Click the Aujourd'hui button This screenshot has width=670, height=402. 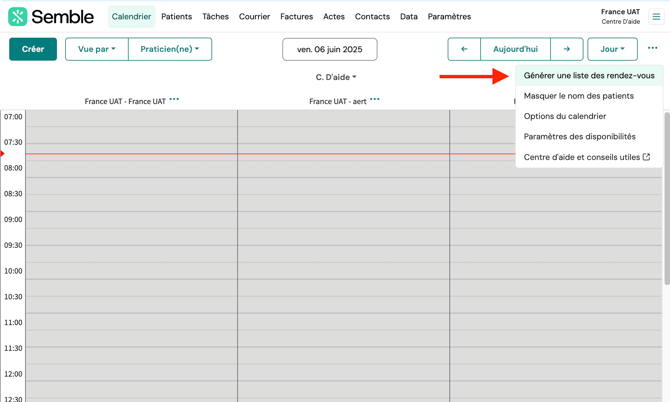pyautogui.click(x=515, y=49)
